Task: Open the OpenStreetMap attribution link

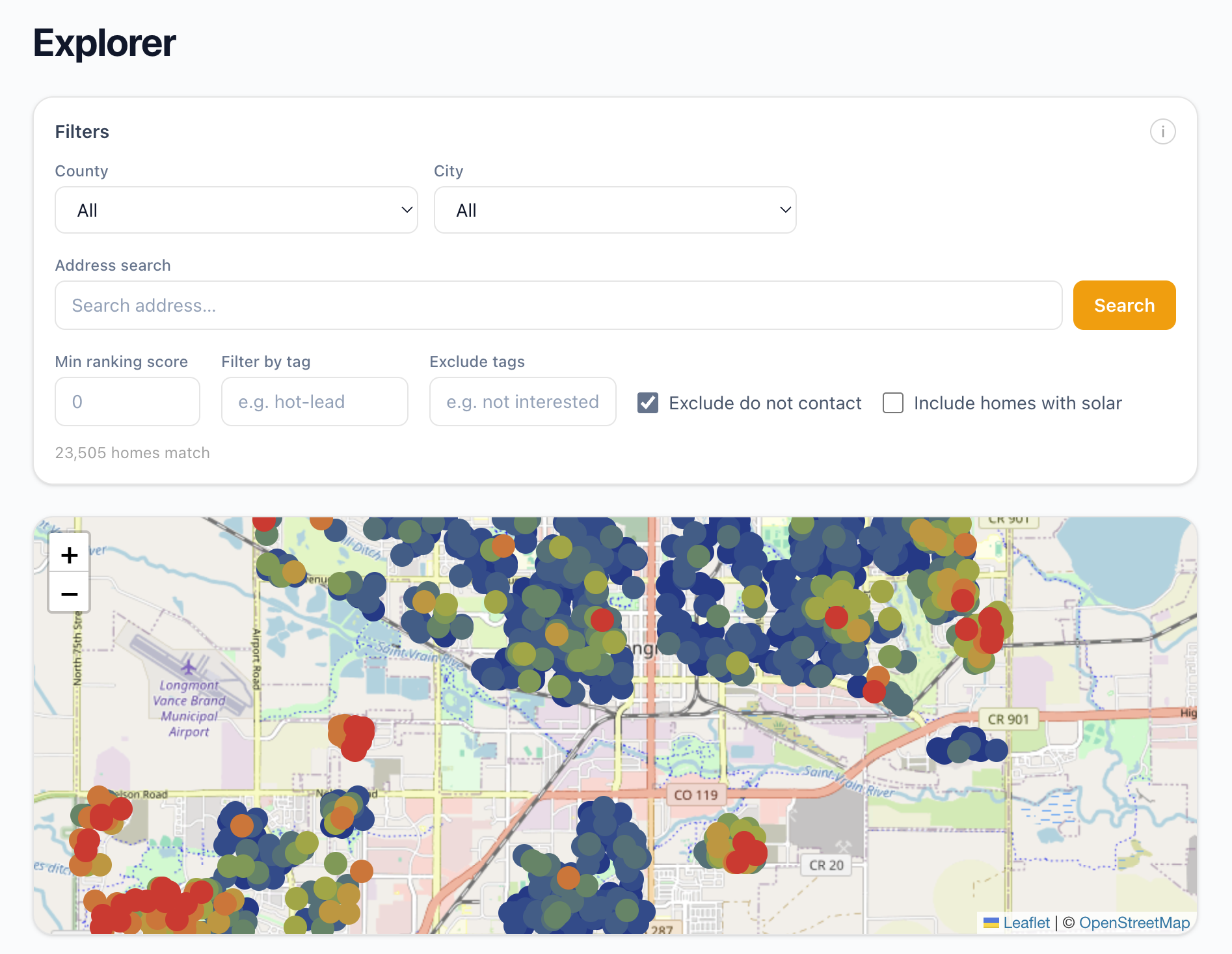Action: pos(1134,923)
